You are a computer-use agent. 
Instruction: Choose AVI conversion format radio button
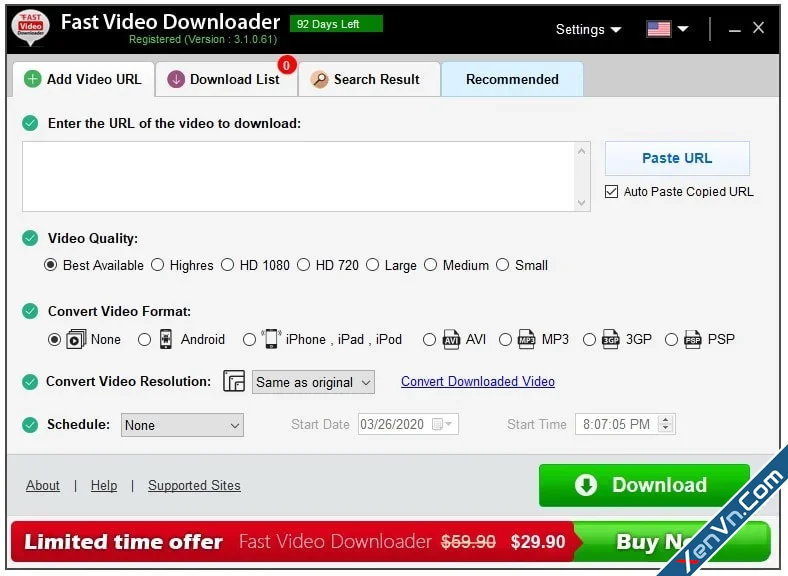click(429, 340)
